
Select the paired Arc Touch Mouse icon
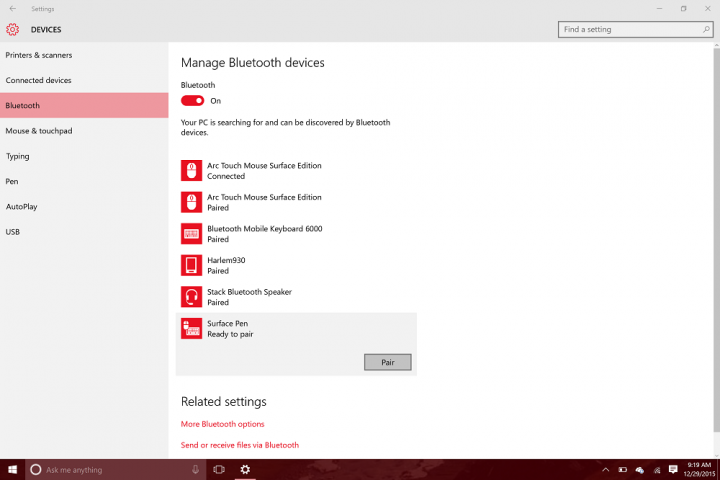(x=191, y=202)
